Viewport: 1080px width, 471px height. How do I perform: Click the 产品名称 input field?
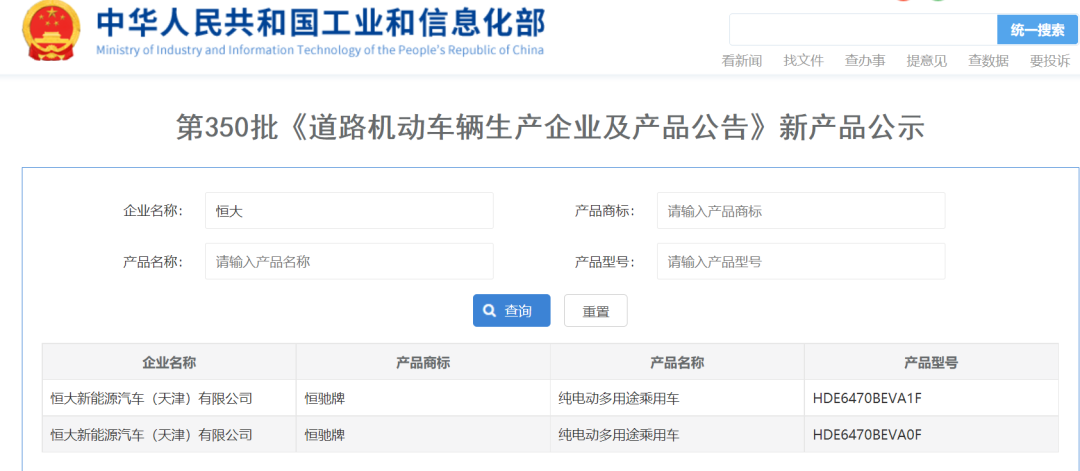(x=349, y=261)
